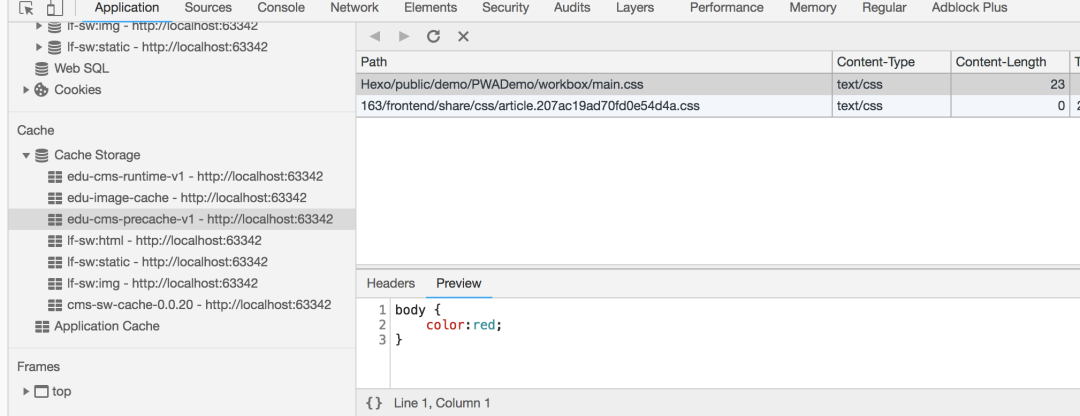Sort by Content-Type column header
The height and width of the screenshot is (416, 1080).
tap(875, 62)
